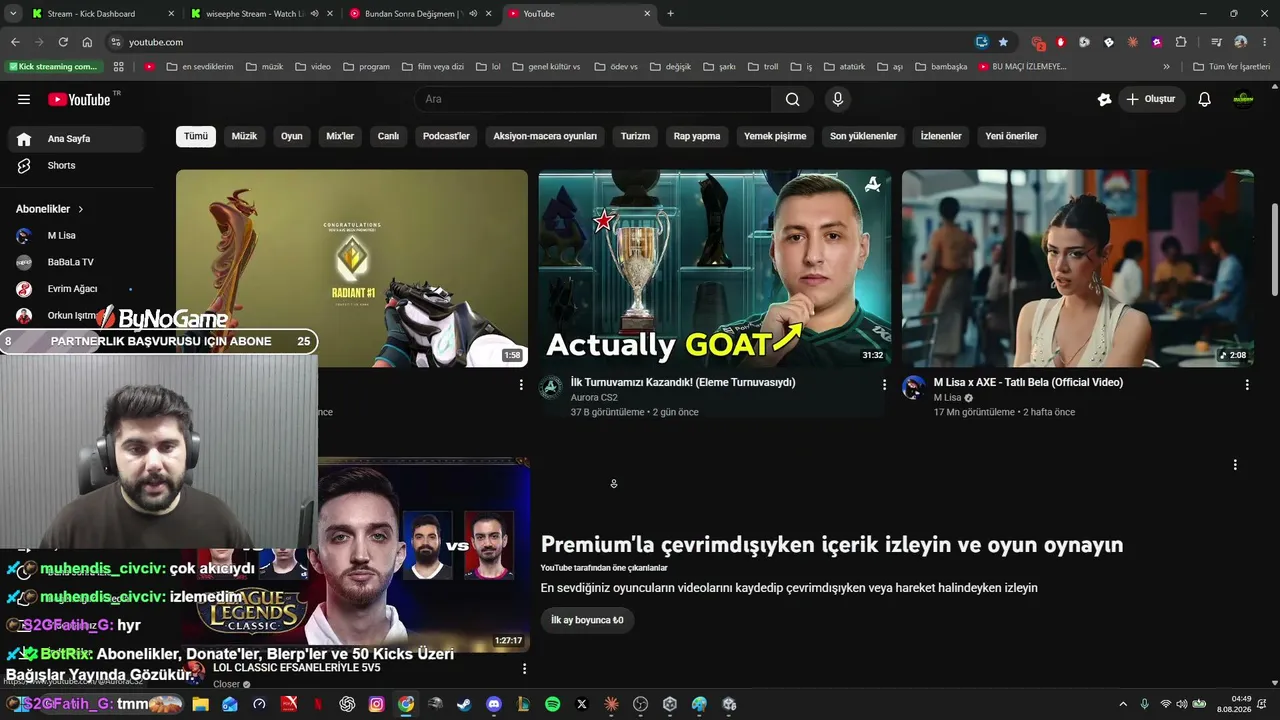This screenshot has height=720, width=1280.
Task: Open the browser extensions puzzle menu
Action: coord(1181,42)
